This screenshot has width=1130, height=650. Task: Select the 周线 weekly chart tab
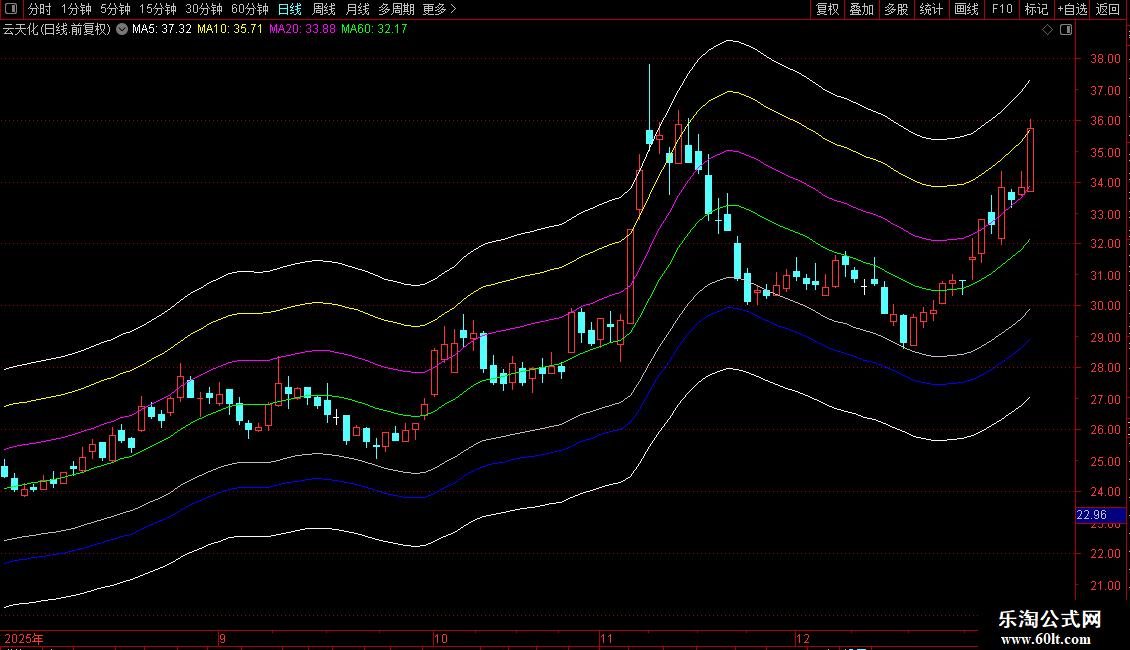(324, 9)
